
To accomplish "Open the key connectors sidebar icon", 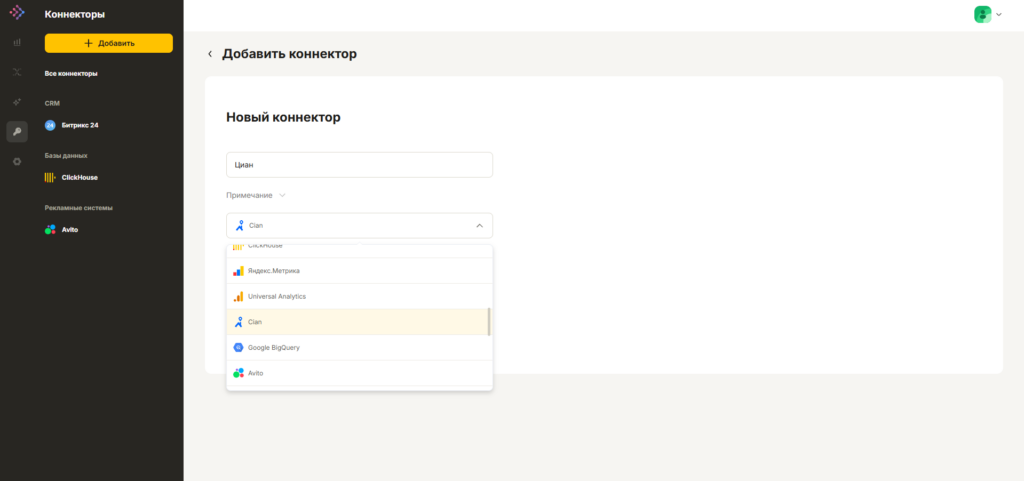I will coord(17,132).
